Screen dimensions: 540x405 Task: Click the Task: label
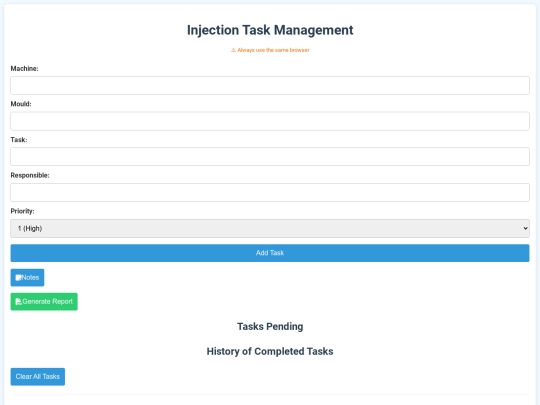(x=19, y=140)
